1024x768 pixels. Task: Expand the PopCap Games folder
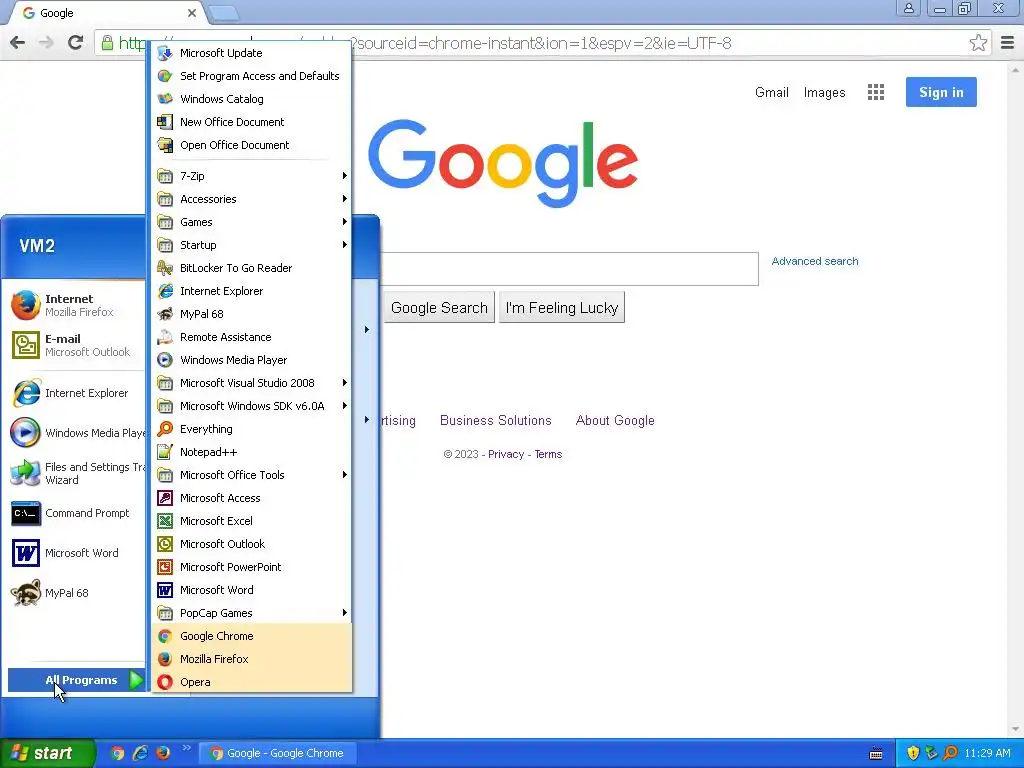[251, 613]
